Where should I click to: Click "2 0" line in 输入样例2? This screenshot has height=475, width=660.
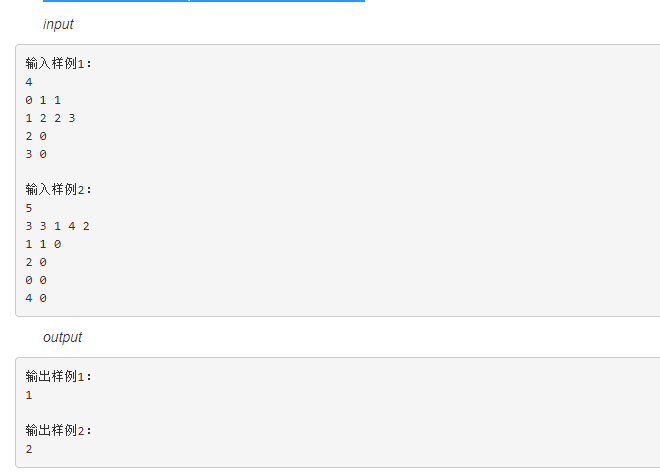click(x=36, y=262)
